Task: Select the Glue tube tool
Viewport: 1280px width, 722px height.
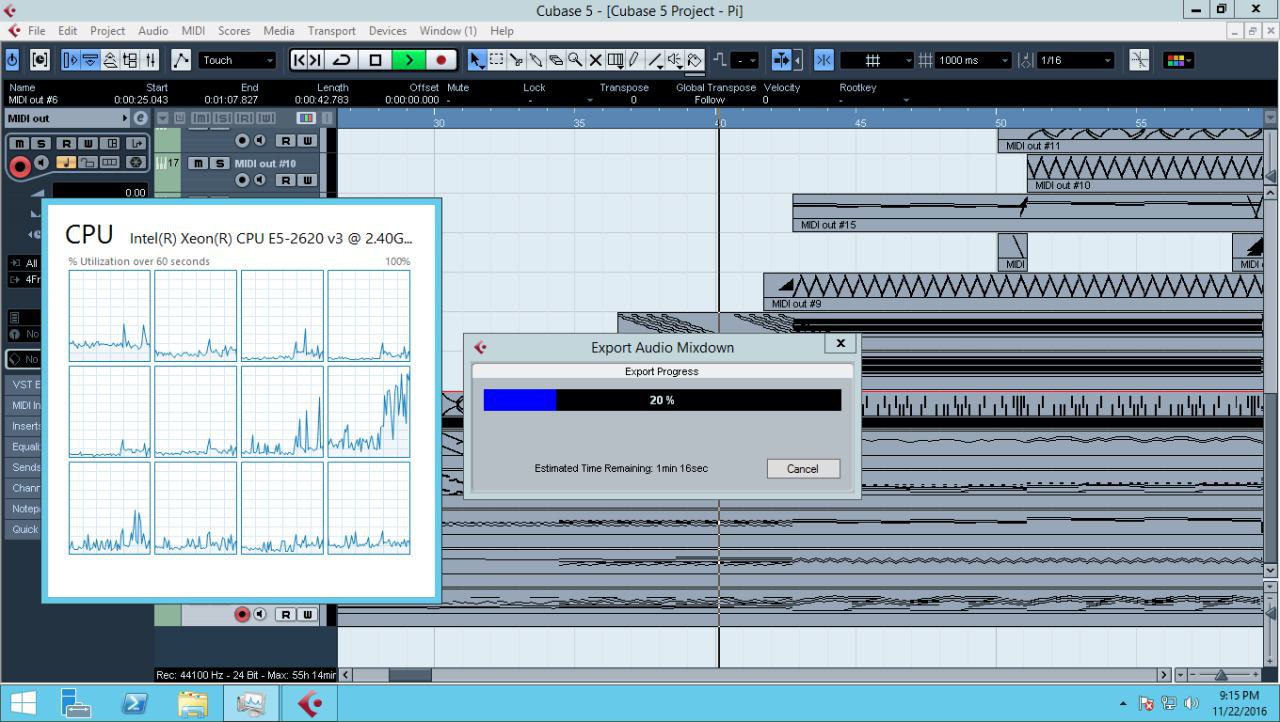Action: coord(536,60)
